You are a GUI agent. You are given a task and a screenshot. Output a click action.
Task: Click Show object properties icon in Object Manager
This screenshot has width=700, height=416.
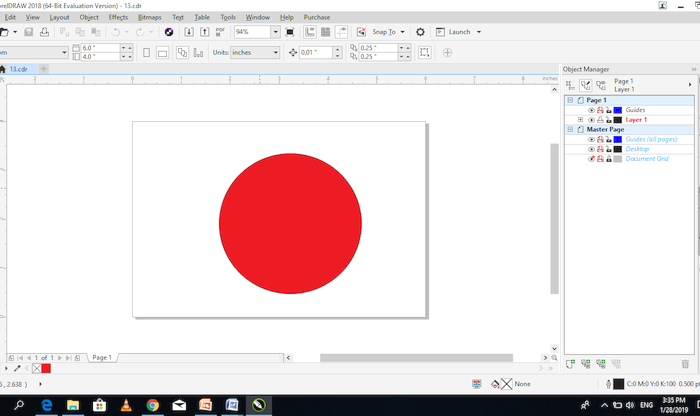click(x=570, y=85)
